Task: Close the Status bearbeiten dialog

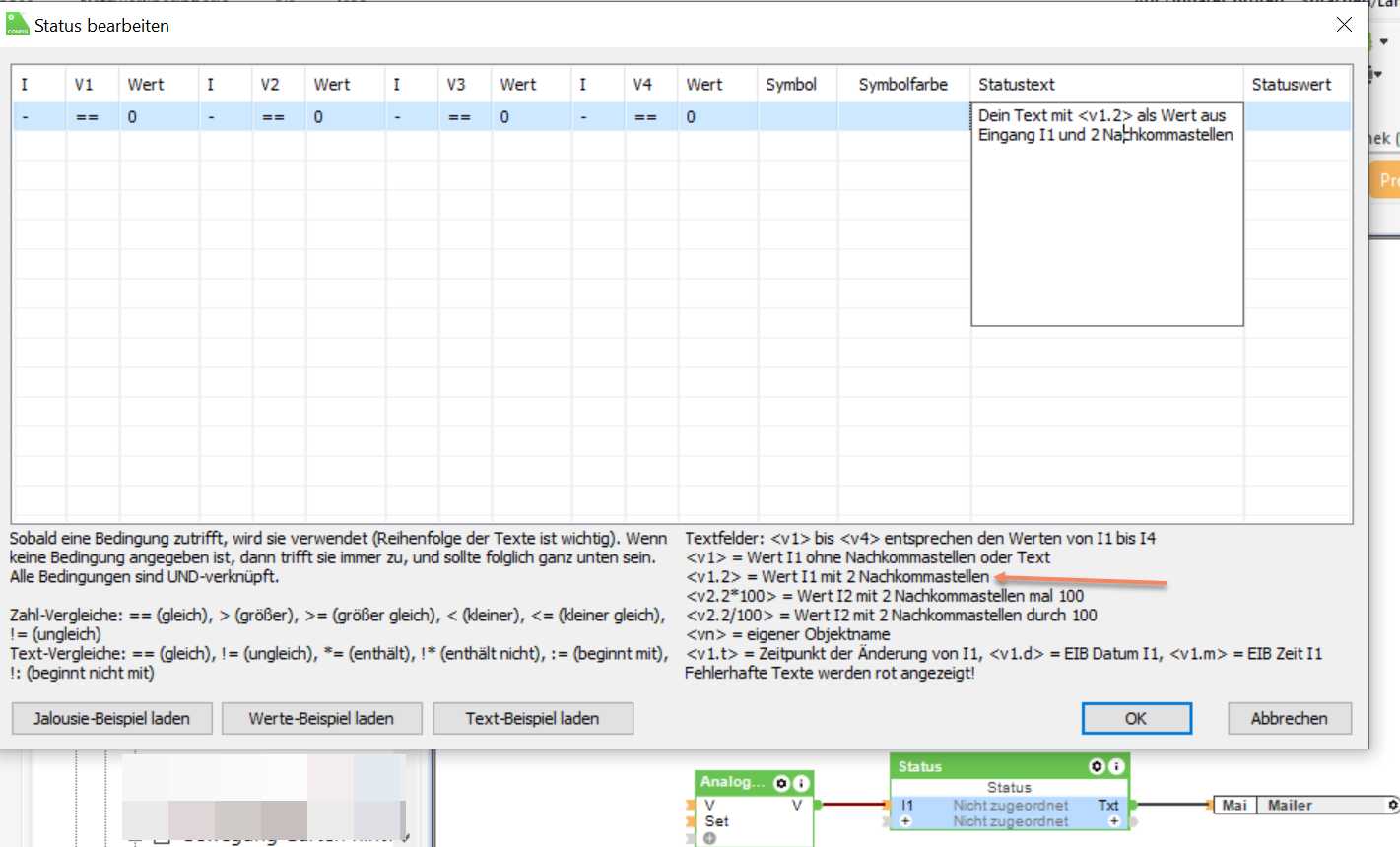Action: tap(1344, 25)
